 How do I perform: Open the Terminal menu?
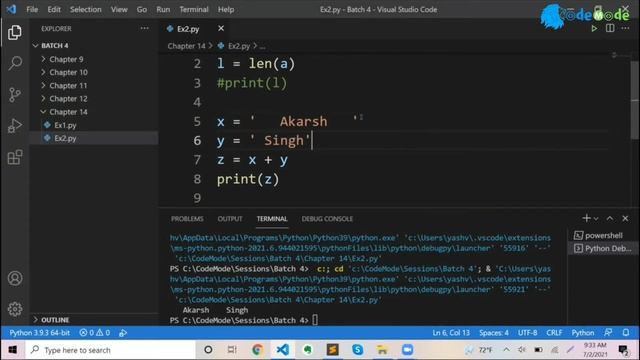pyautogui.click(x=194, y=9)
